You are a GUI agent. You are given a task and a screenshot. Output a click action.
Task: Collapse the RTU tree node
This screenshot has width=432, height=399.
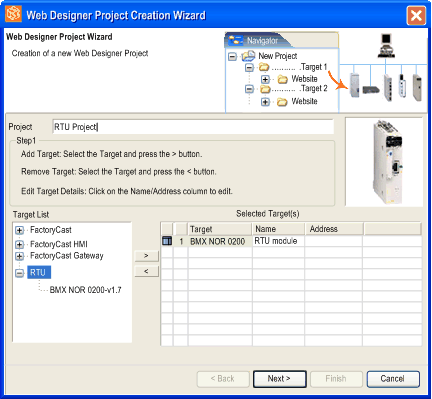19,273
